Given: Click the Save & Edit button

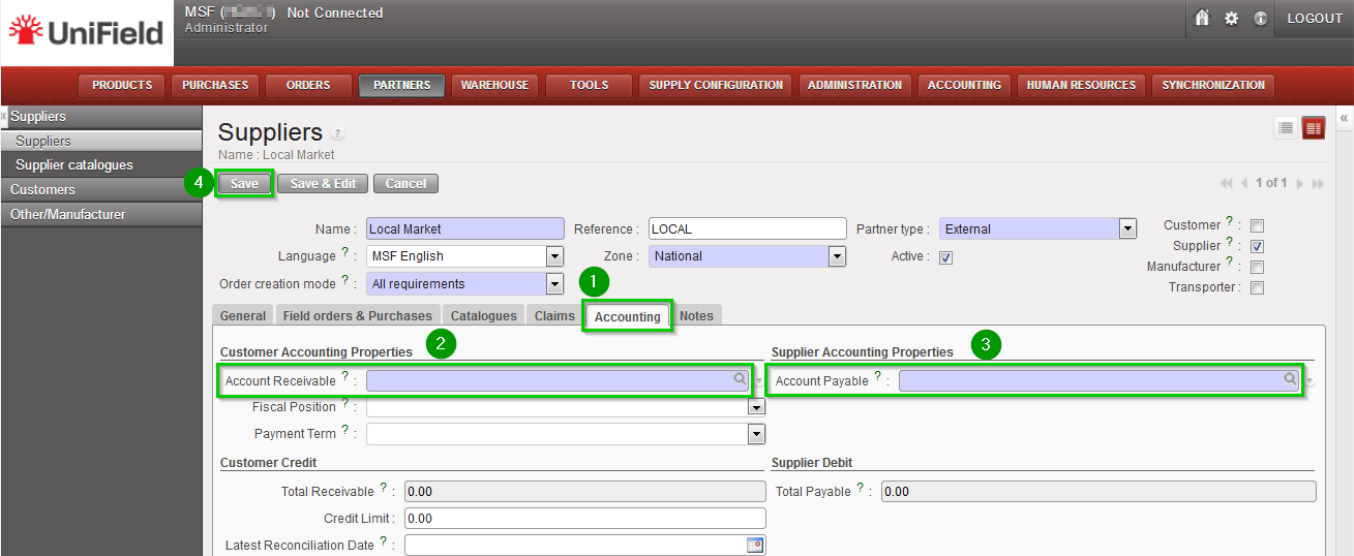Looking at the screenshot, I should click(x=322, y=184).
